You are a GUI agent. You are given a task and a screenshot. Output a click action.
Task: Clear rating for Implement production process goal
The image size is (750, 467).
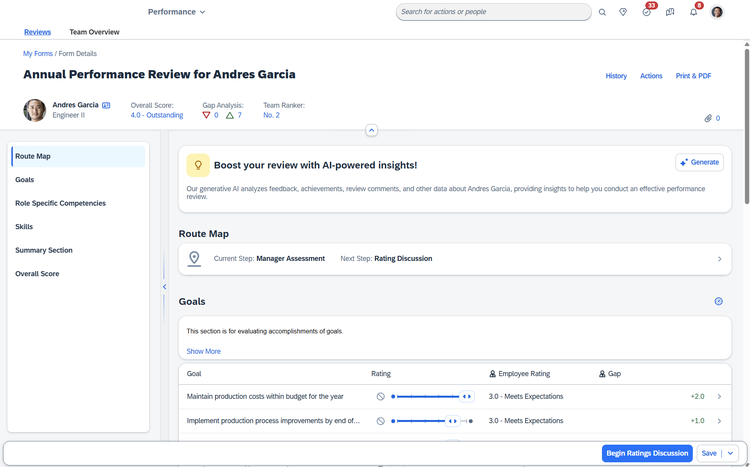(380, 421)
